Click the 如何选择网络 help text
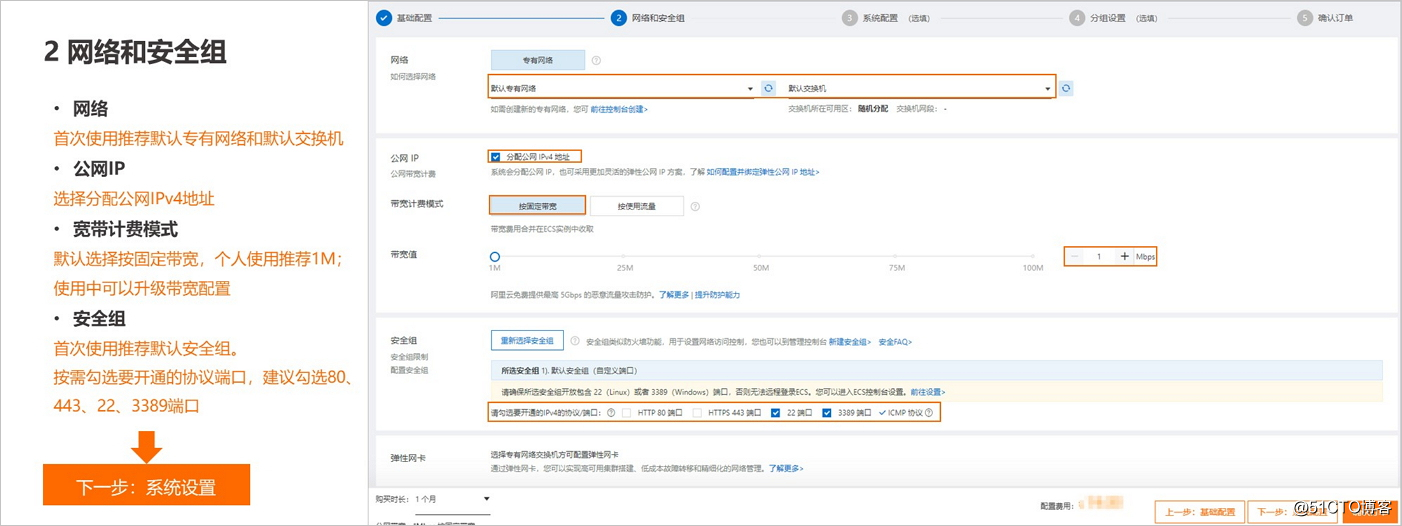Viewport: 1402px width, 526px height. pyautogui.click(x=413, y=76)
